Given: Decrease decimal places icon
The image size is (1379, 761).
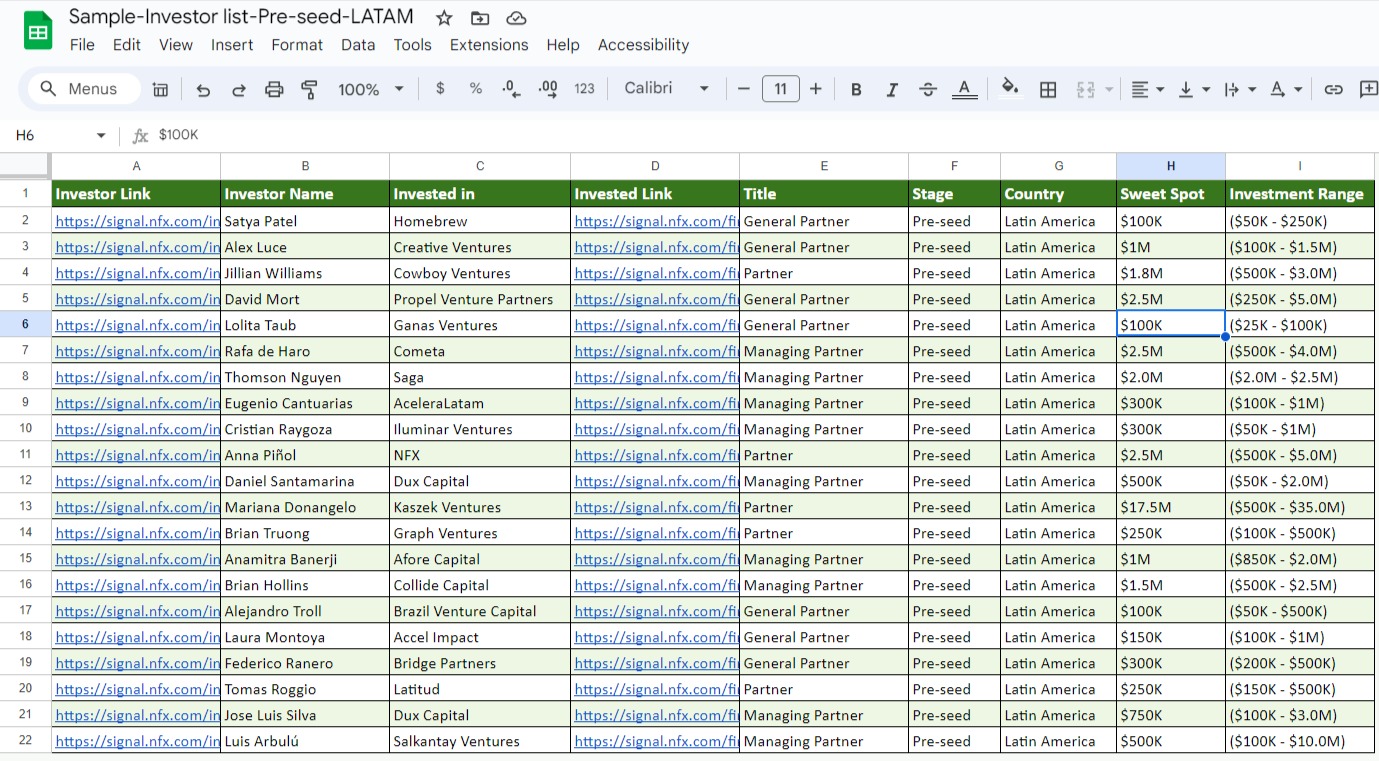Looking at the screenshot, I should pyautogui.click(x=511, y=89).
